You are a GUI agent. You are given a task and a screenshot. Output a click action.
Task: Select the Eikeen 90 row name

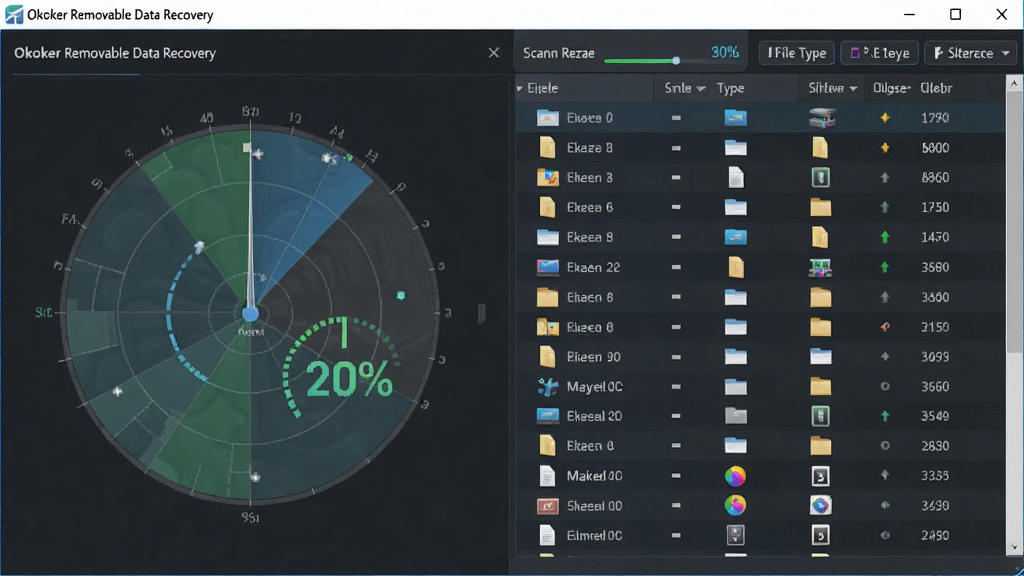pos(593,357)
